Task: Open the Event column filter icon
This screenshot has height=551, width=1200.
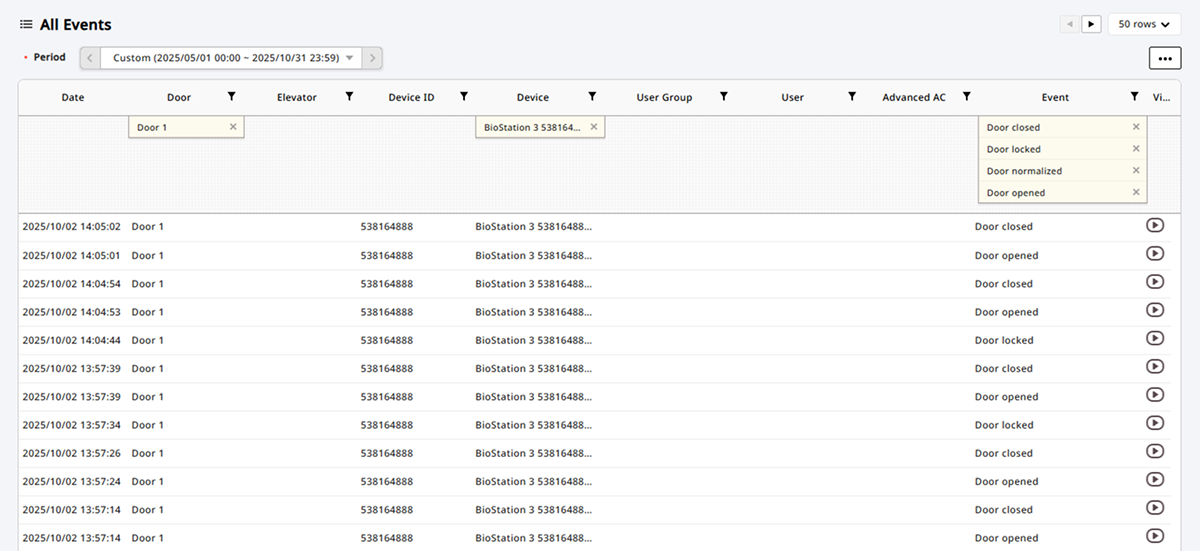Action: coord(1134,97)
